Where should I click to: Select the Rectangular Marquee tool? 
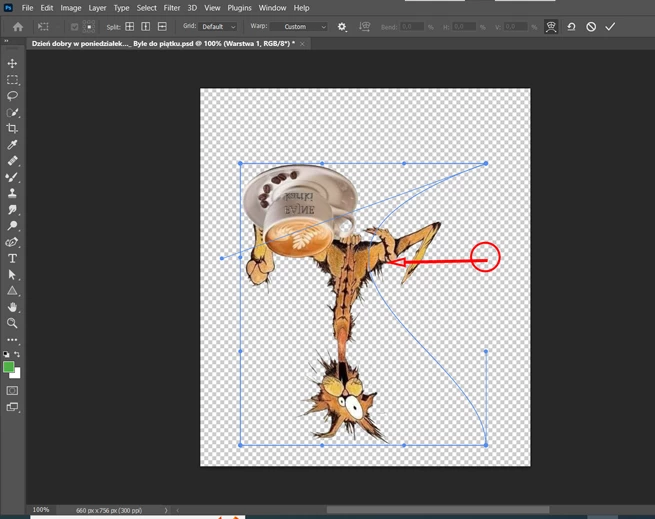tap(12, 79)
